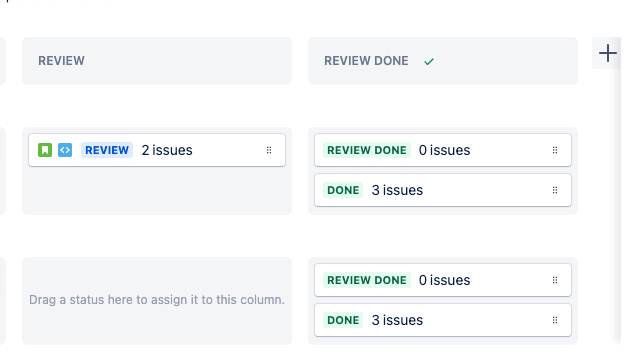Open 3 issues link in lower card

tap(397, 320)
